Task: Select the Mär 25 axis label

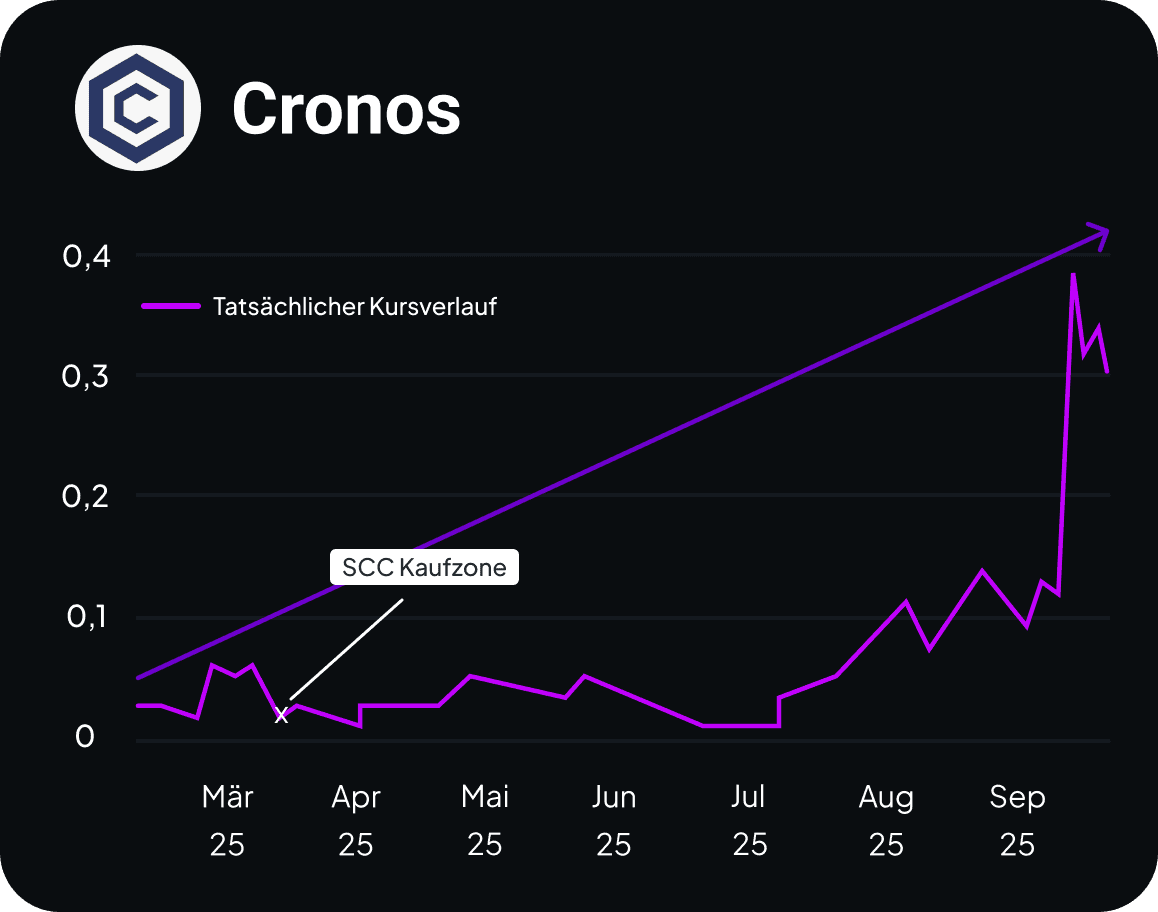Action: (x=227, y=820)
